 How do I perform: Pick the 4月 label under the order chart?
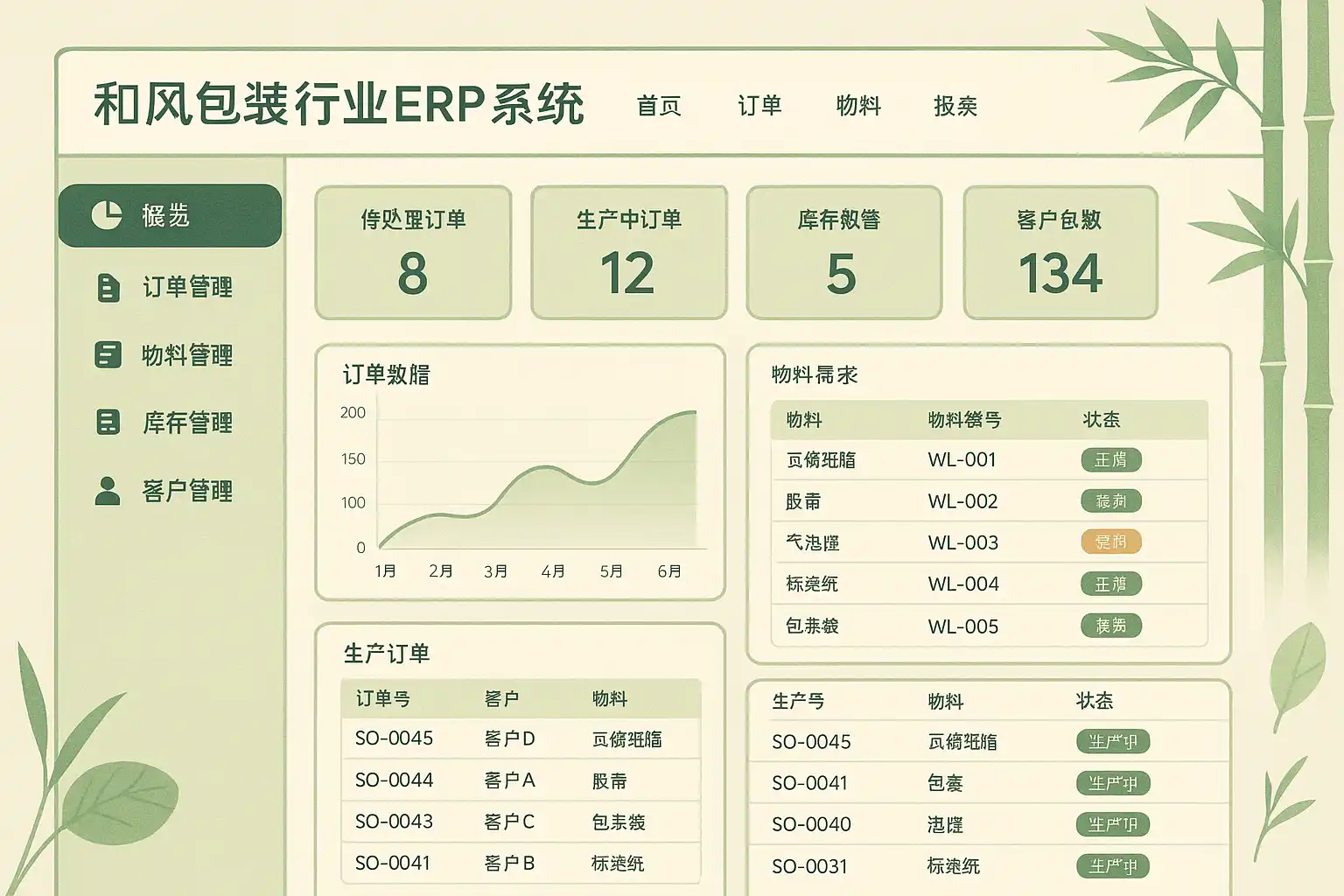coord(553,571)
